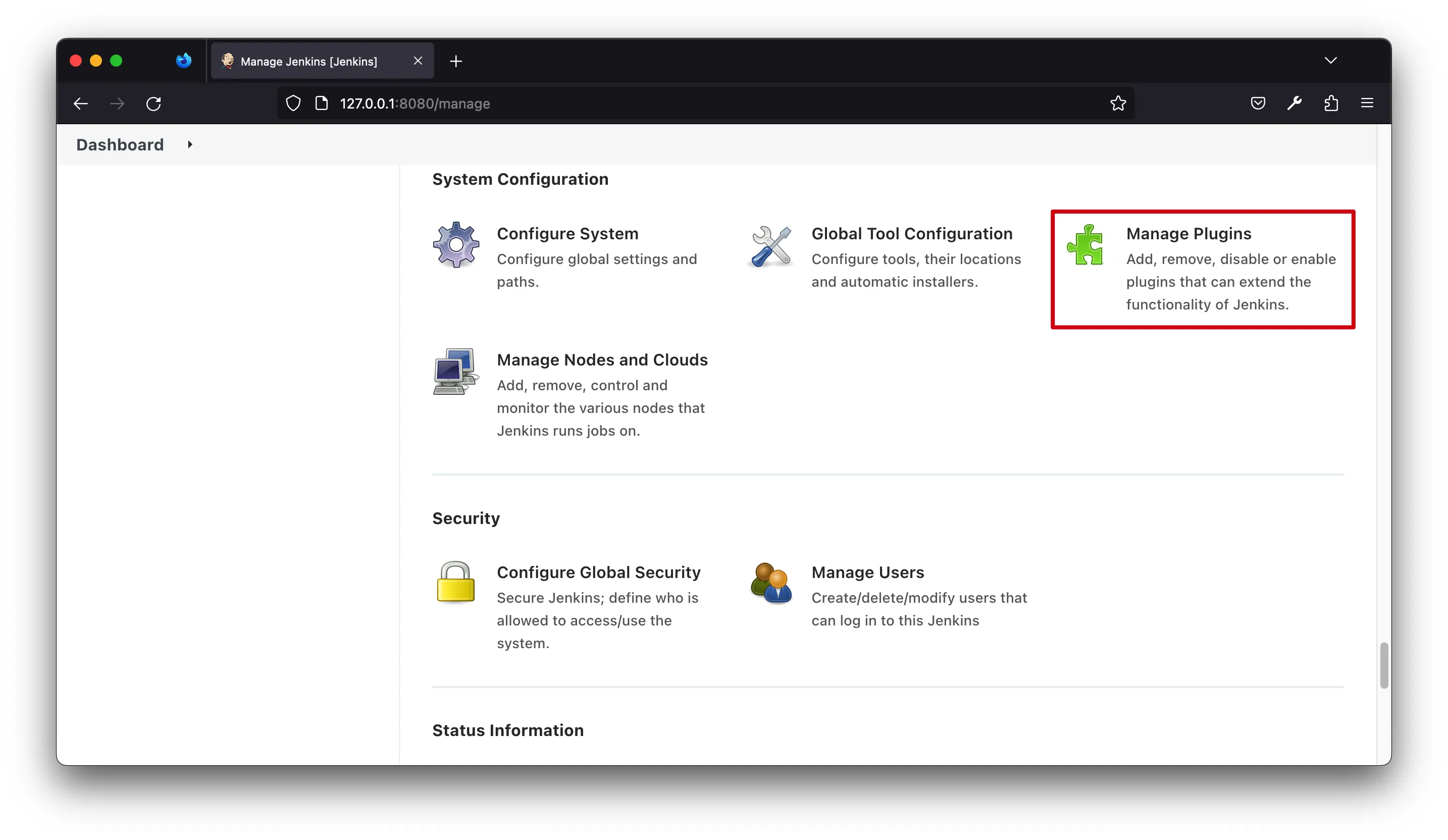The height and width of the screenshot is (840, 1448).
Task: Open the list all tabs chevron
Action: (1330, 61)
